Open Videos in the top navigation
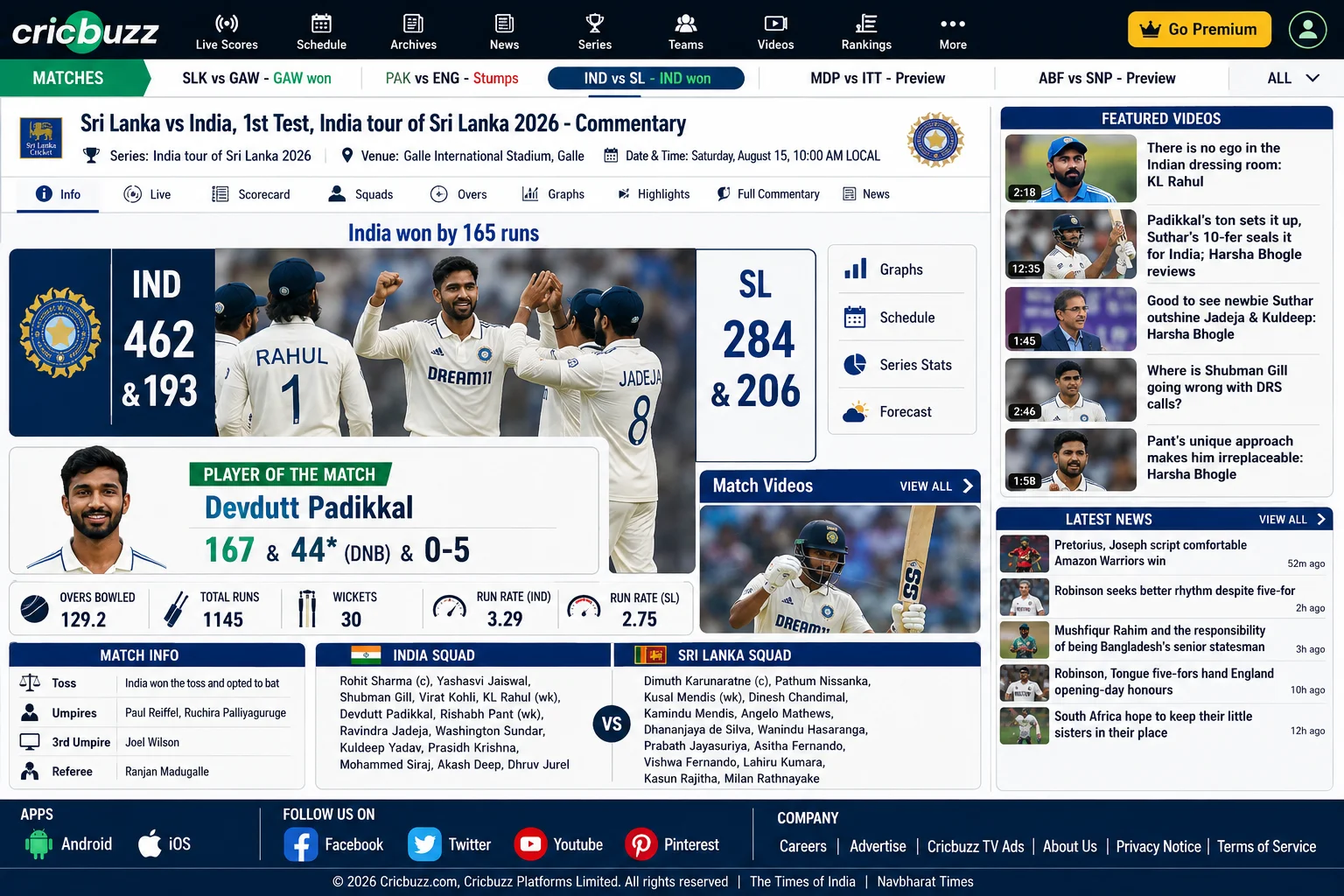Screen dimensions: 1344x896 (x=775, y=32)
